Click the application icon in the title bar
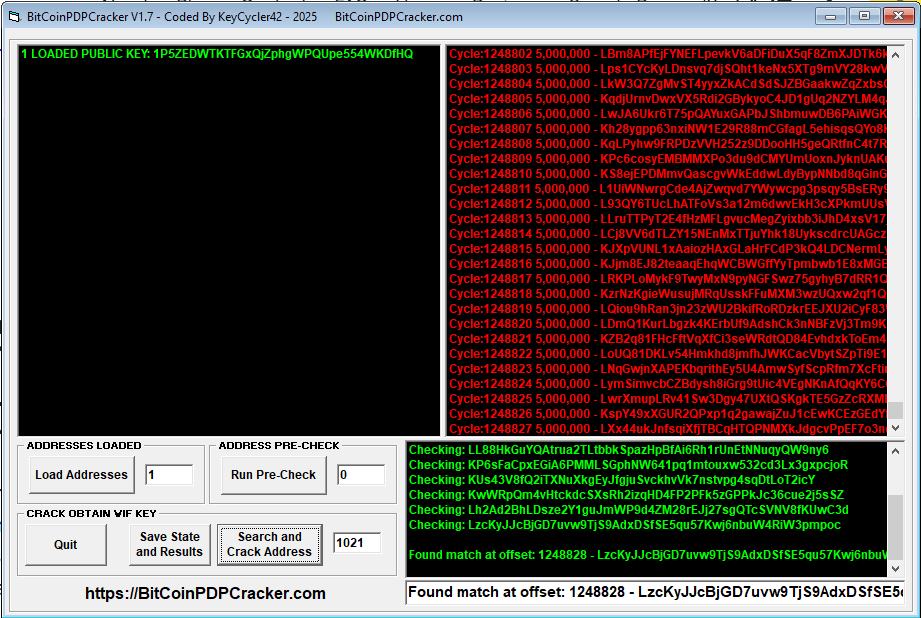The width and height of the screenshot is (921, 618). tap(14, 16)
